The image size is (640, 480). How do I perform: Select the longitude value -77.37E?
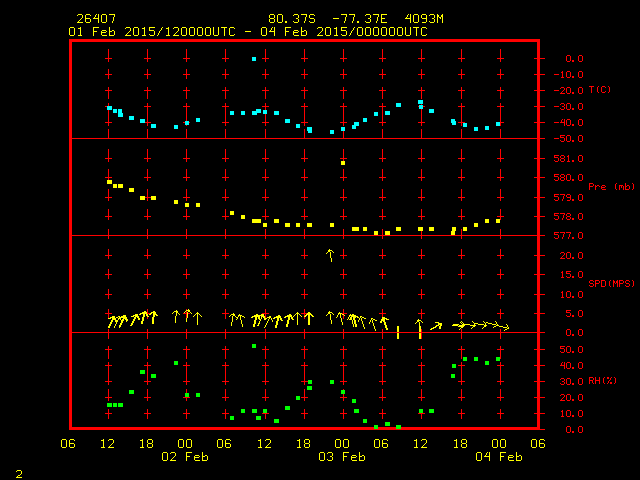point(360,19)
